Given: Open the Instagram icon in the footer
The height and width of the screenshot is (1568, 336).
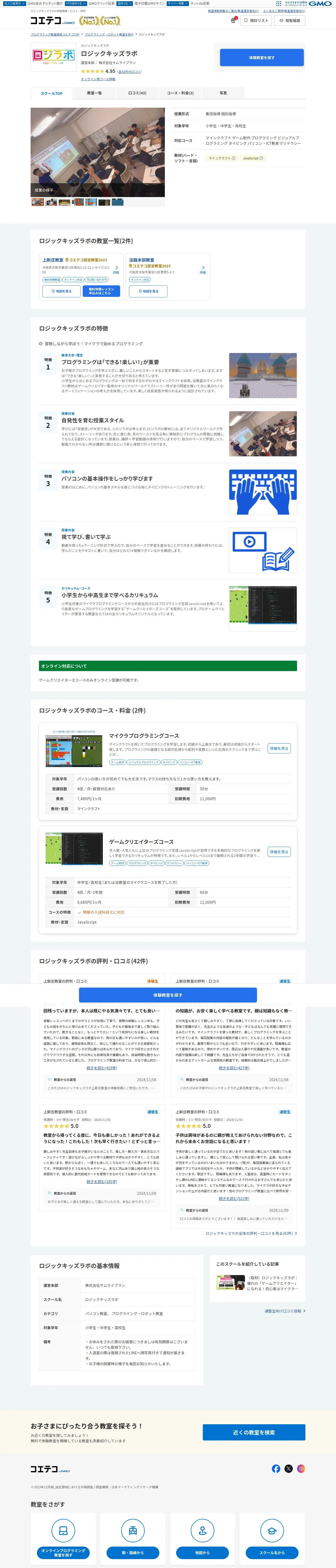Looking at the screenshot, I should point(301,1469).
